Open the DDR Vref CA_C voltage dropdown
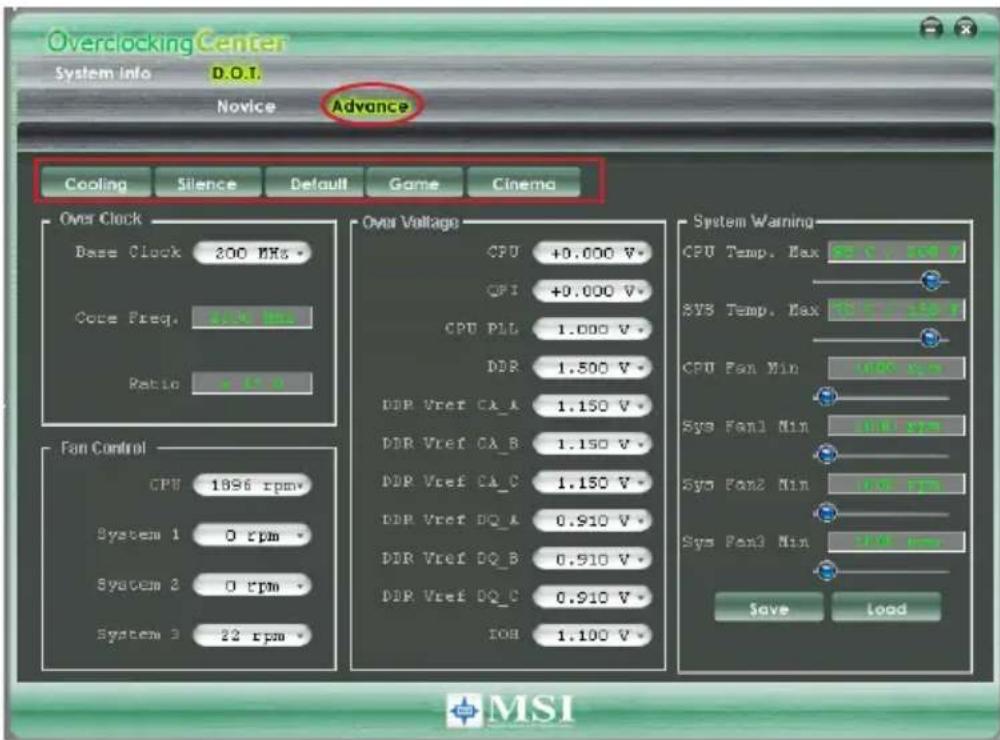Image resolution: width=1000 pixels, height=740 pixels. pyautogui.click(x=592, y=482)
